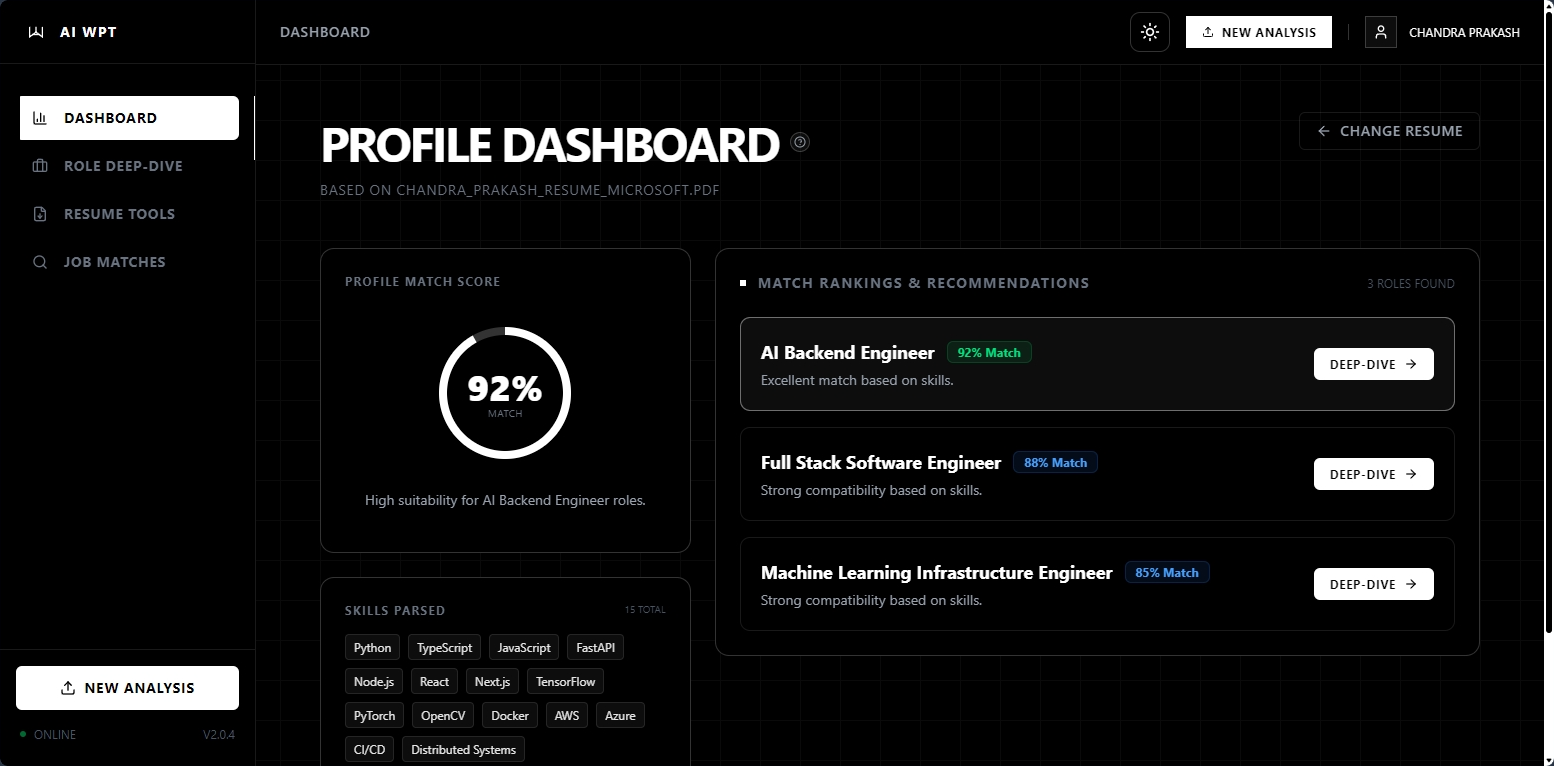Click the AI WPT logo icon
1554x766 pixels.
36,32
